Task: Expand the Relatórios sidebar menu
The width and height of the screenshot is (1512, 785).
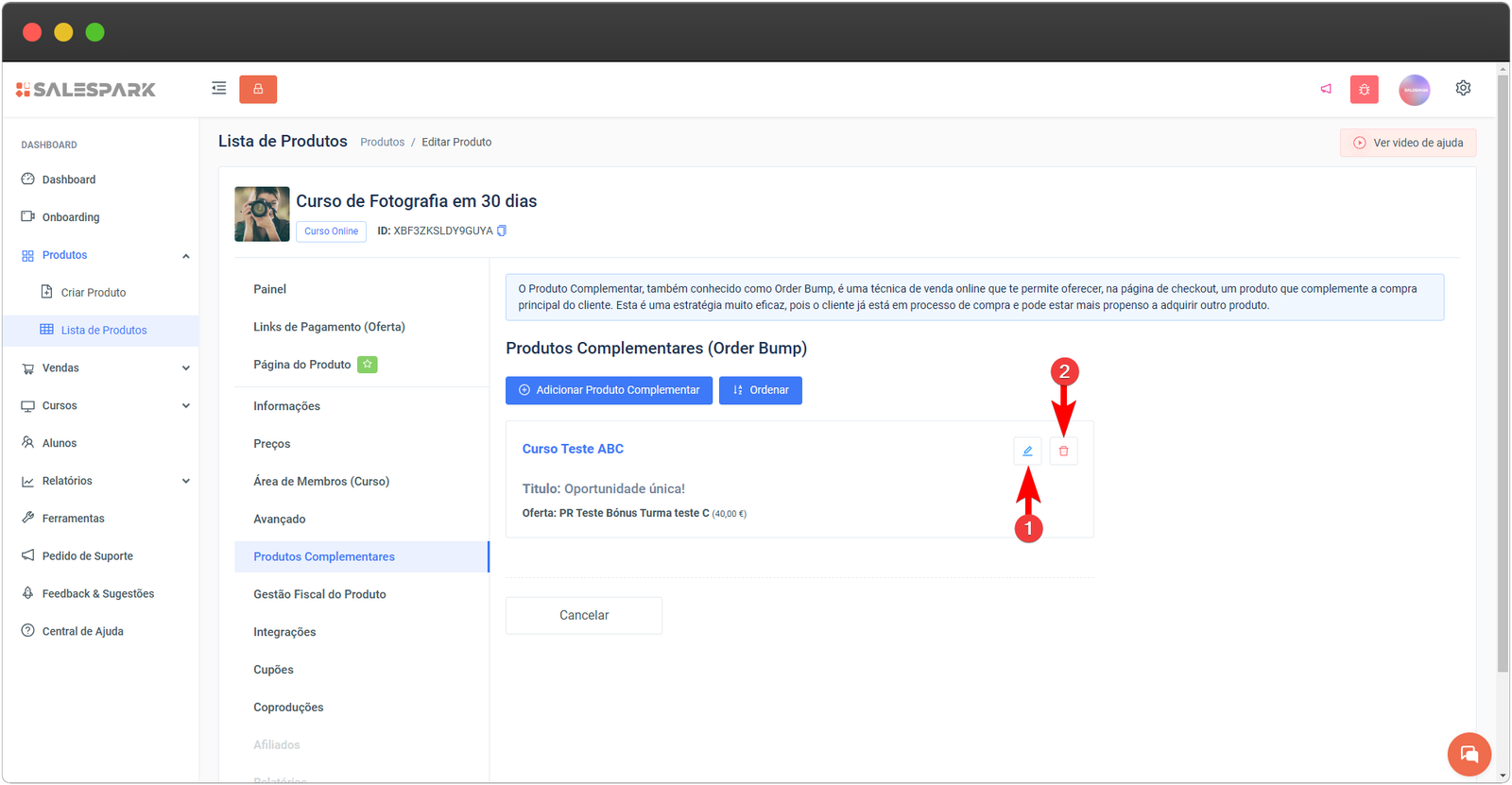Action: tap(185, 481)
